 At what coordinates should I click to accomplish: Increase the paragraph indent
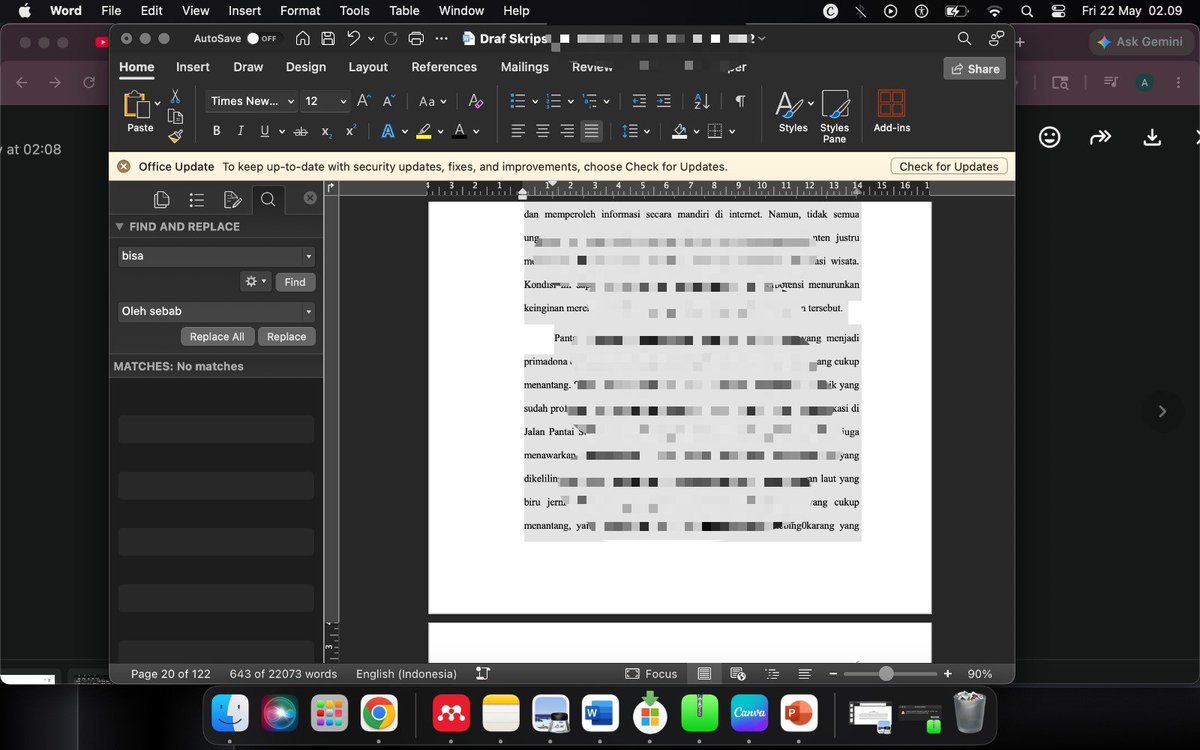663,101
